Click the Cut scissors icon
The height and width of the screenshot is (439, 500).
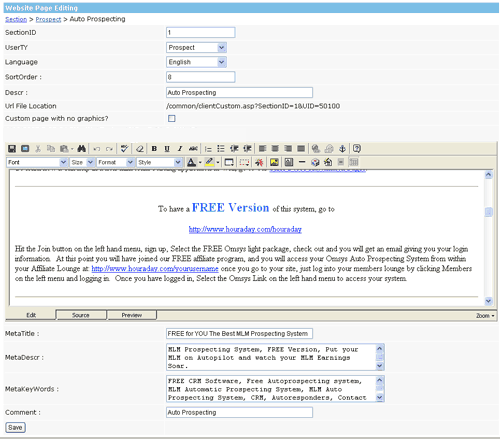coord(38,149)
